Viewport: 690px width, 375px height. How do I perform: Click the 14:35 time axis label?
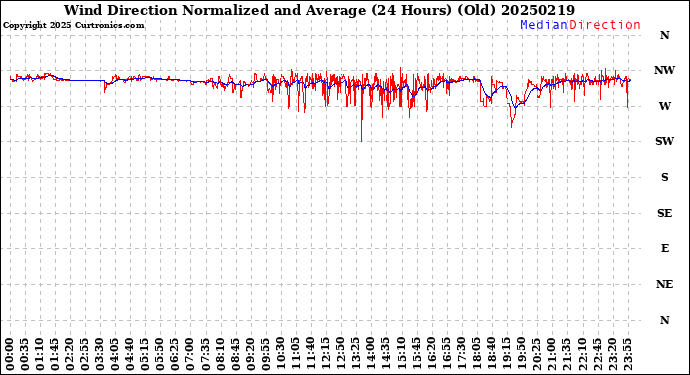click(385, 354)
